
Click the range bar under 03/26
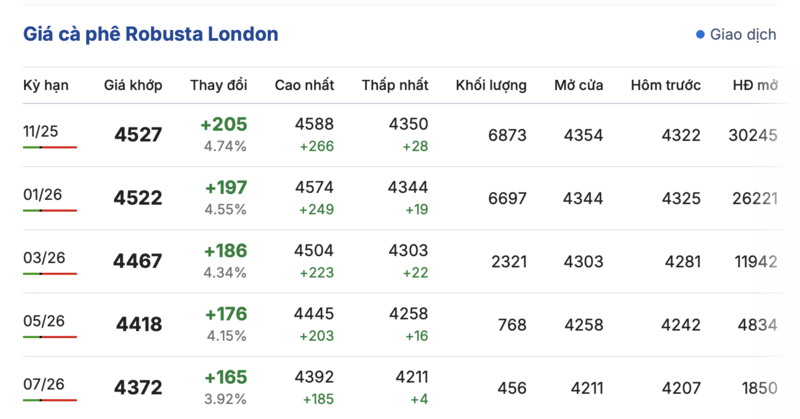point(50,273)
